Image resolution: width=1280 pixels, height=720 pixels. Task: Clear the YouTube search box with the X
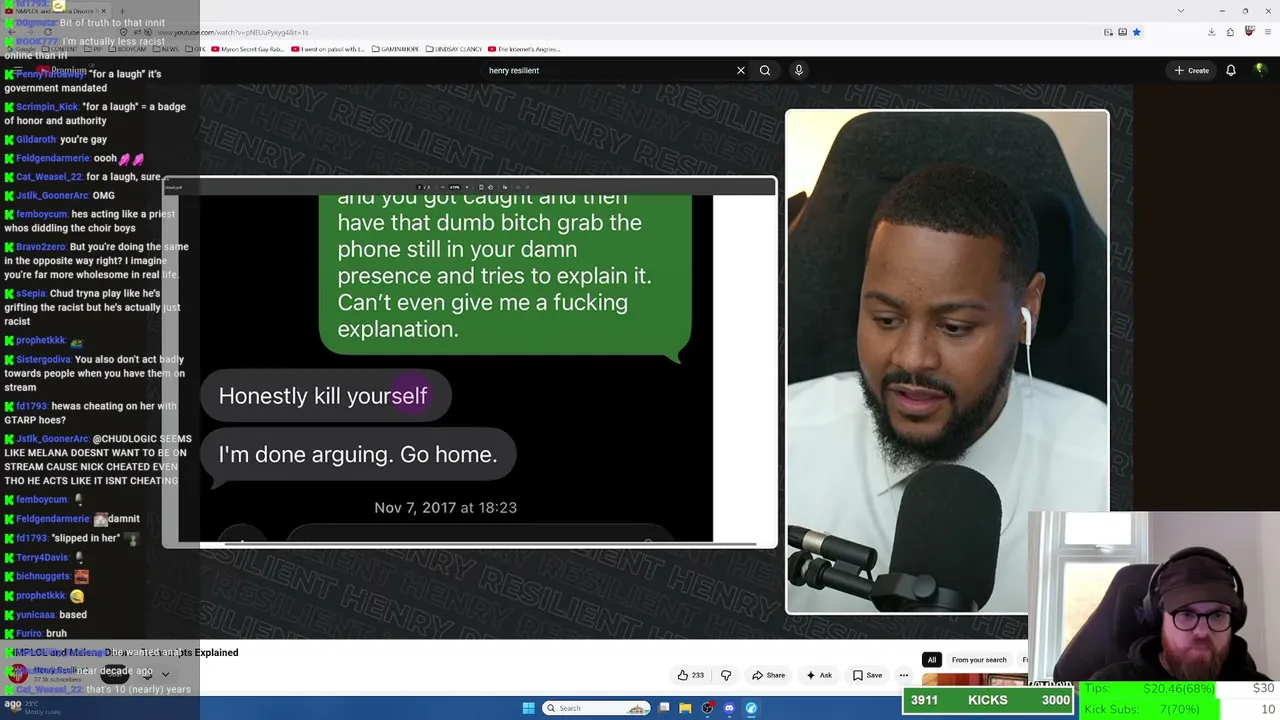740,70
